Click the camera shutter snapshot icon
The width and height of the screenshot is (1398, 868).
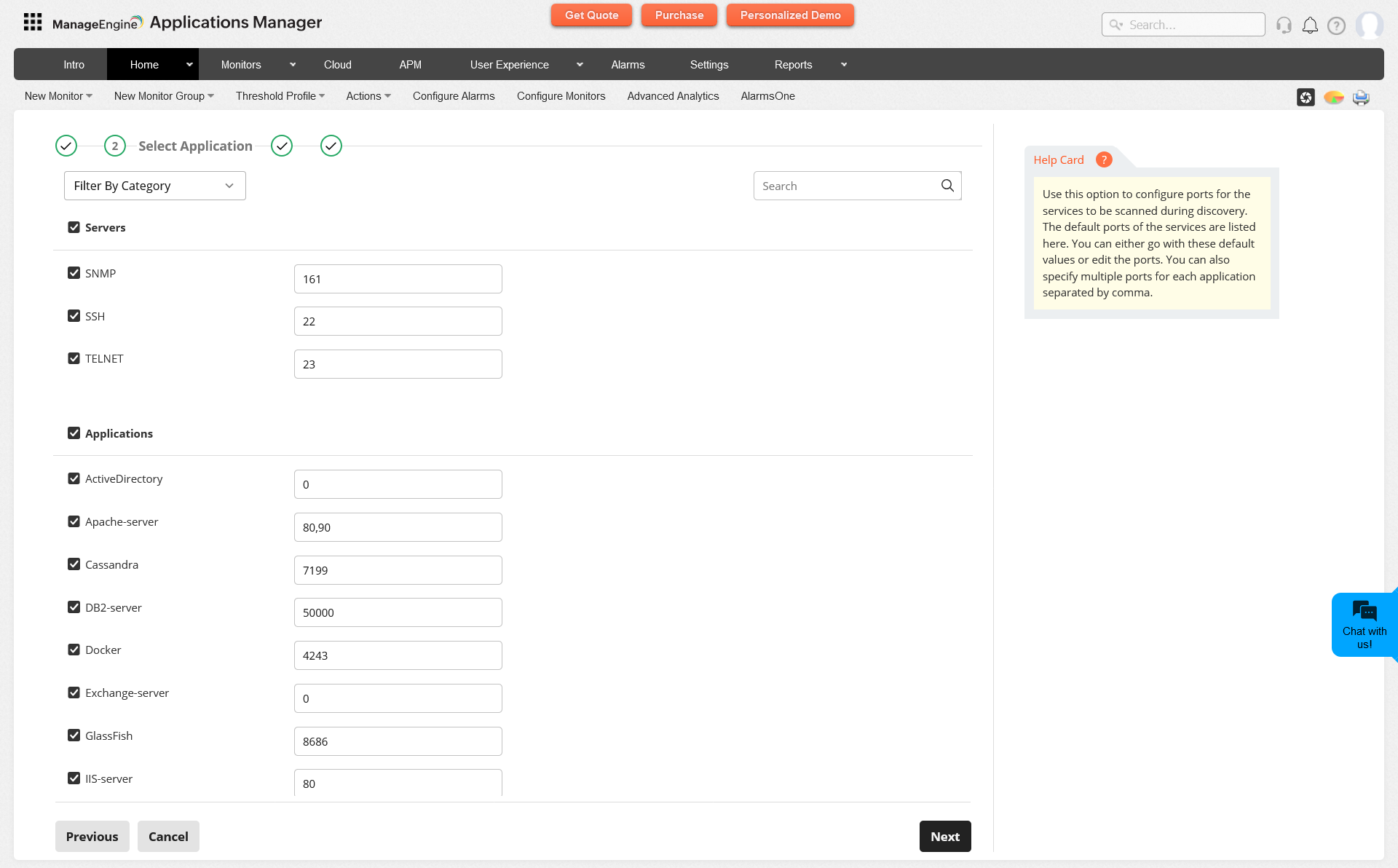[1306, 97]
